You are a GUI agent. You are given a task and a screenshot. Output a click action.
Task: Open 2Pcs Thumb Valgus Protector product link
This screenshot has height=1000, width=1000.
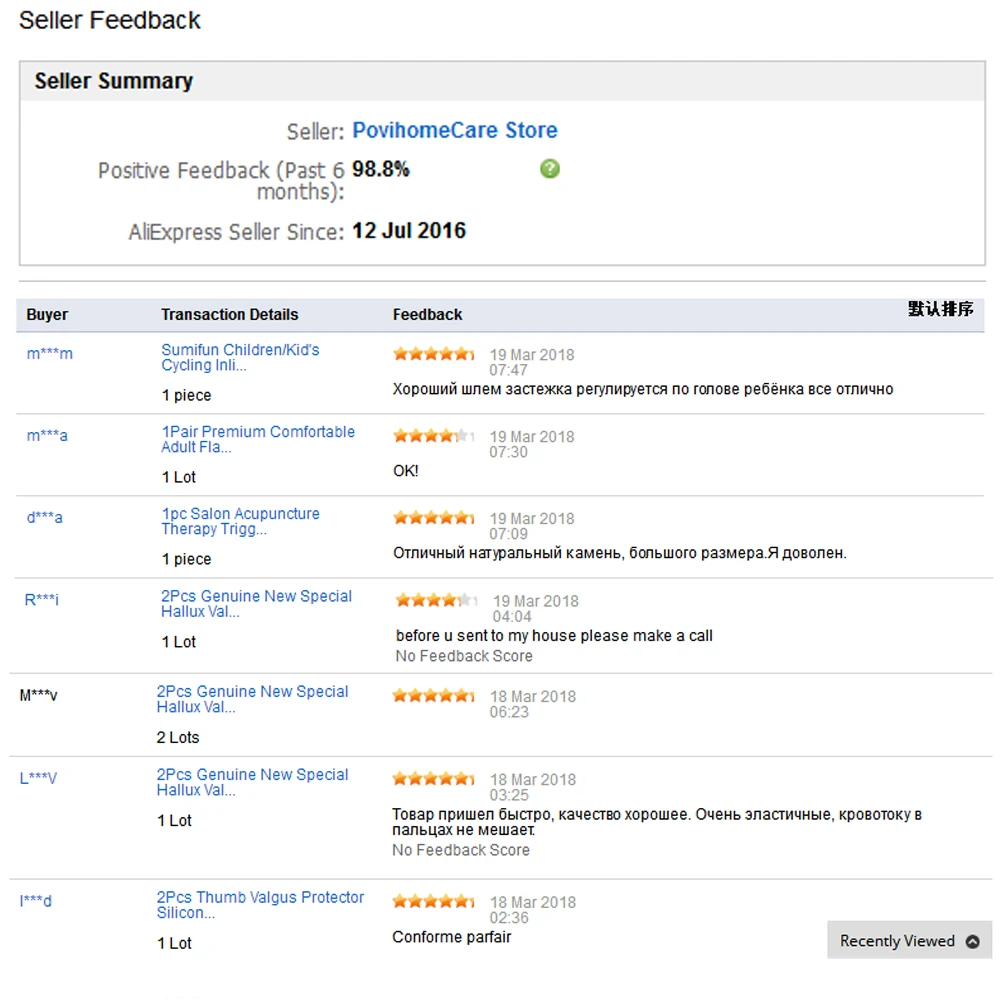coord(260,905)
